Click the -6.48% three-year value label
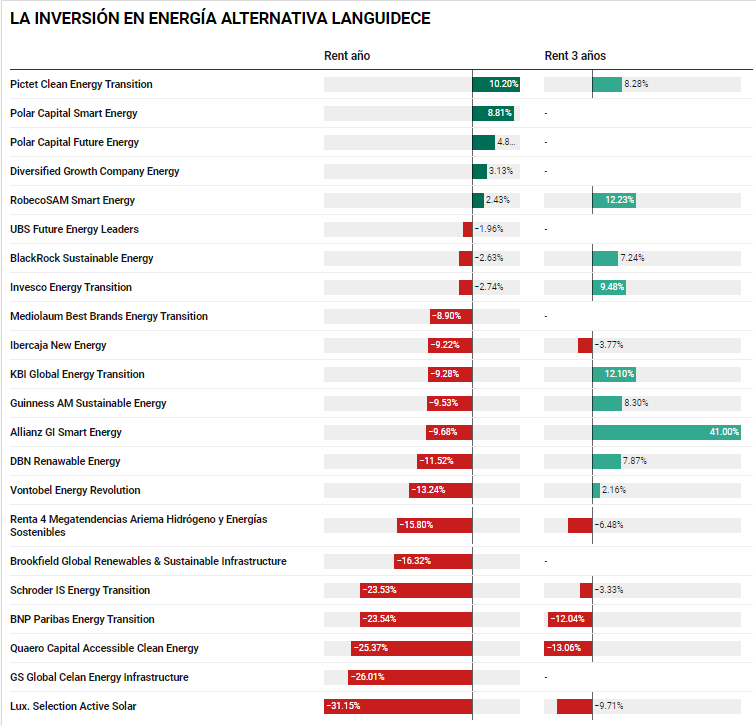The height and width of the screenshot is (726, 756). (609, 525)
